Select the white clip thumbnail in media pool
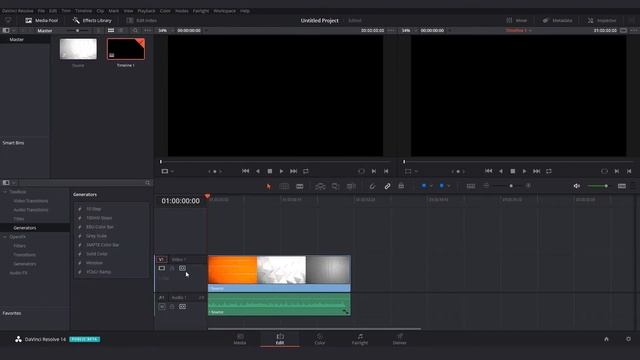This screenshot has height=360, width=640. click(x=78, y=49)
